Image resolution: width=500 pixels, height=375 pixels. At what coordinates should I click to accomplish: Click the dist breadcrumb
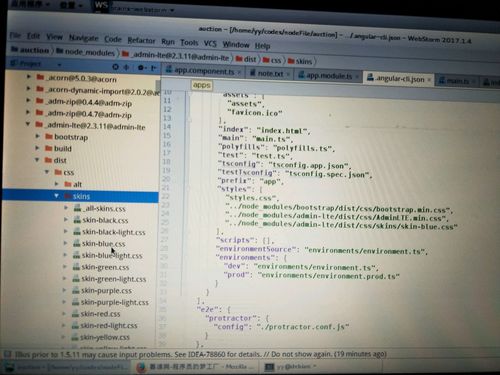(x=246, y=59)
